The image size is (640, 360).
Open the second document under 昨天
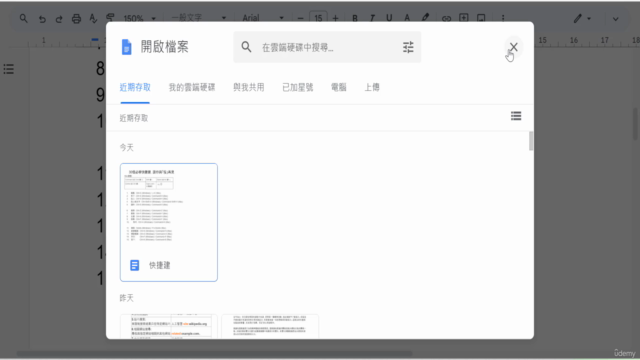coord(270,326)
